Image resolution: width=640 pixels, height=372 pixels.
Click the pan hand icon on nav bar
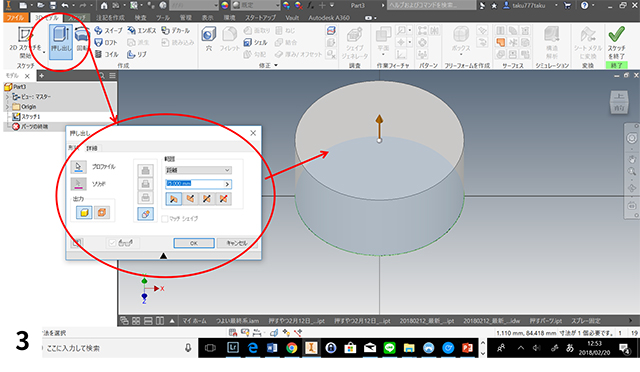(x=631, y=158)
